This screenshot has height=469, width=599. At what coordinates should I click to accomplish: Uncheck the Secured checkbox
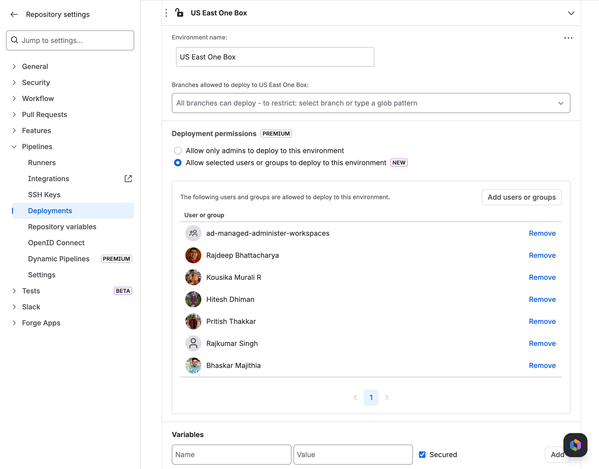pos(422,454)
